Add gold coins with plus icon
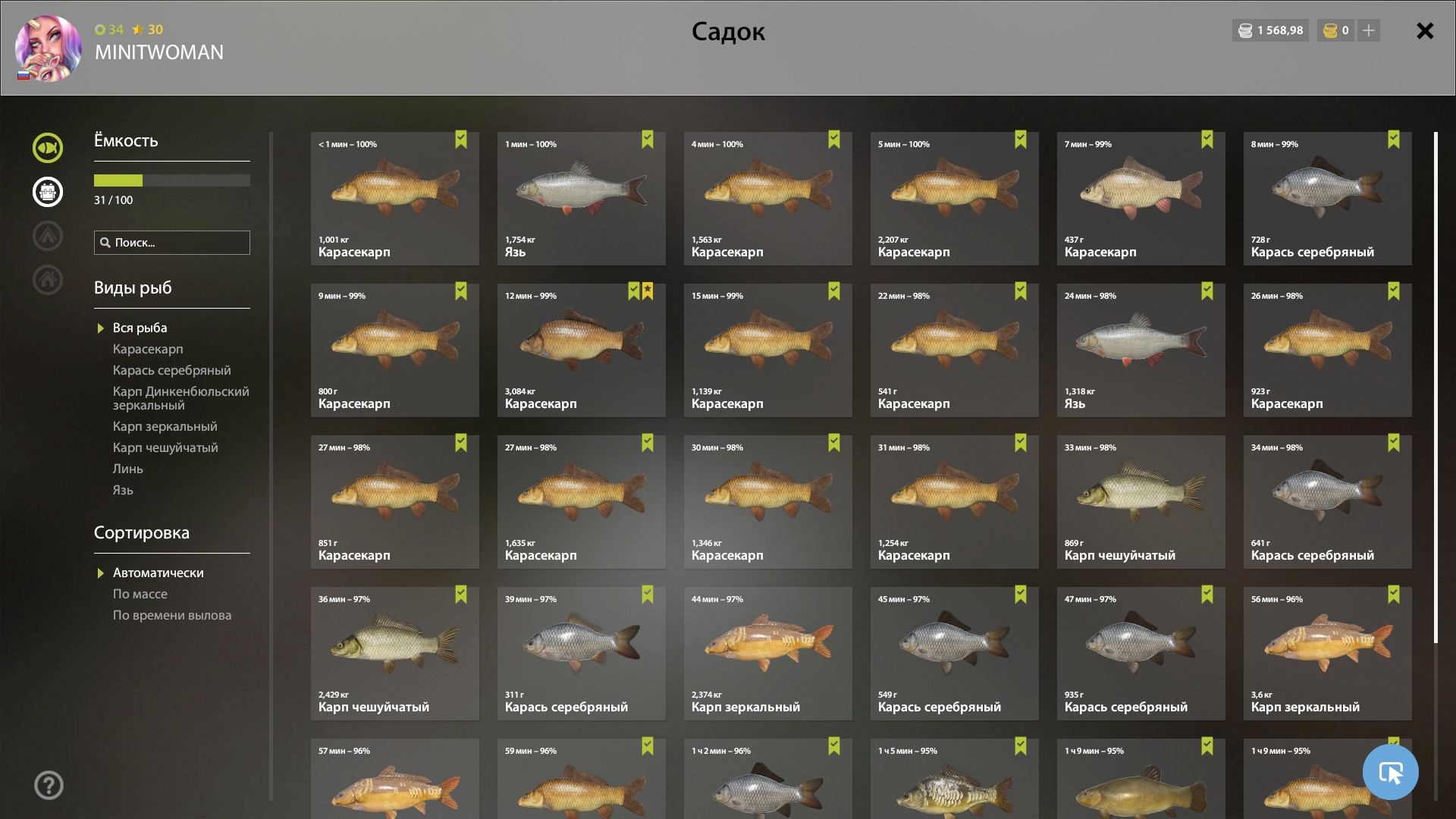Screen dimensions: 1456x819 1369,30
